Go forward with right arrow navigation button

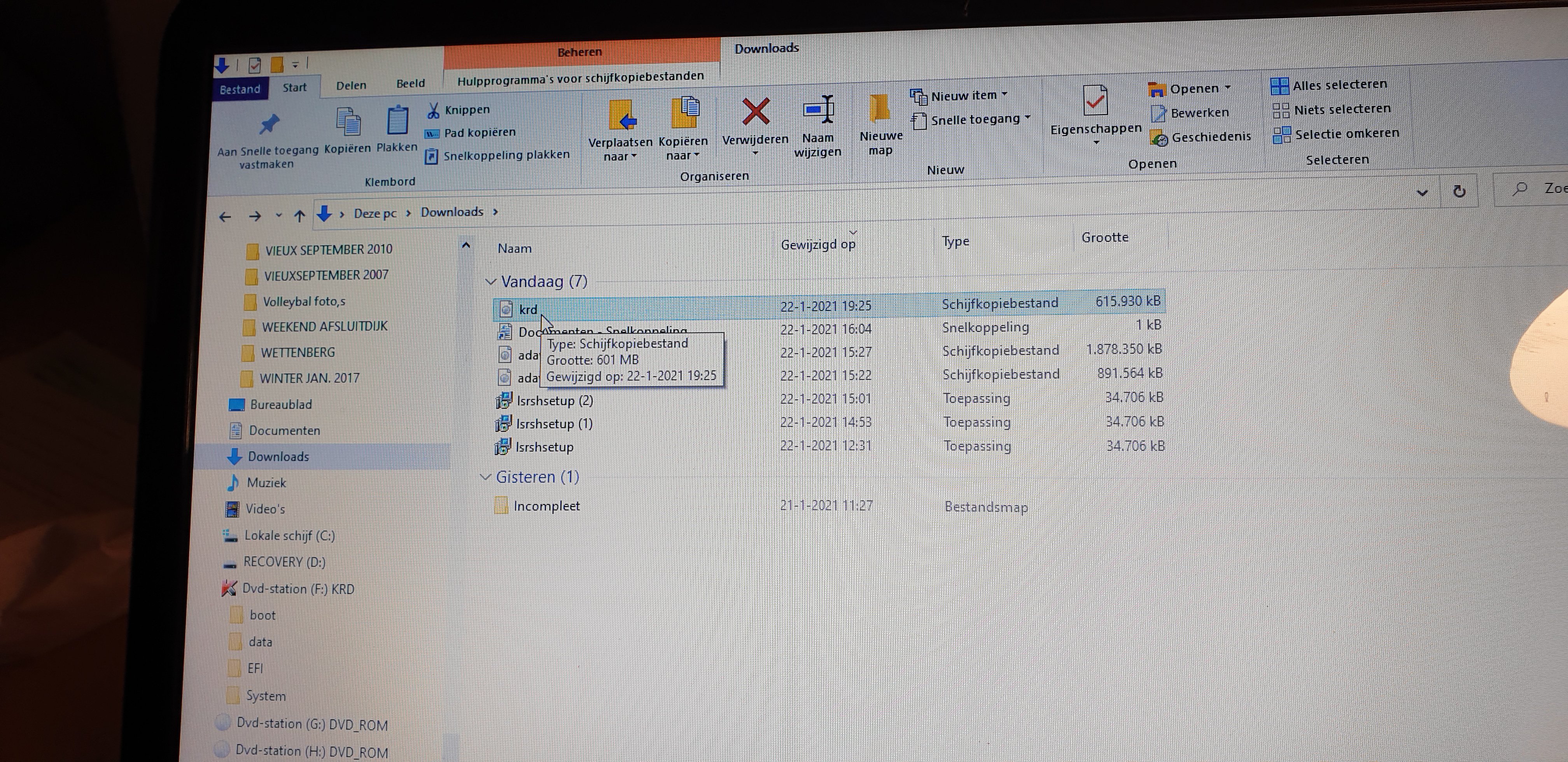click(255, 216)
